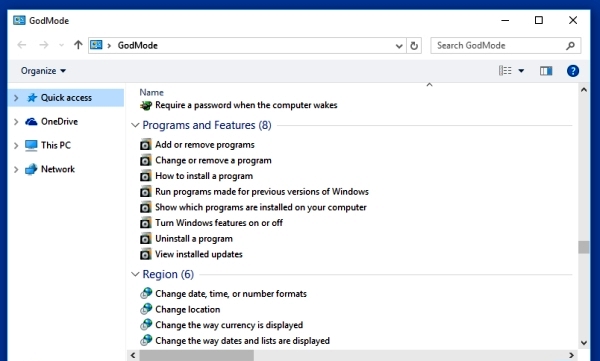Click icon beside View installed updates
The image size is (600, 361).
[145, 255]
